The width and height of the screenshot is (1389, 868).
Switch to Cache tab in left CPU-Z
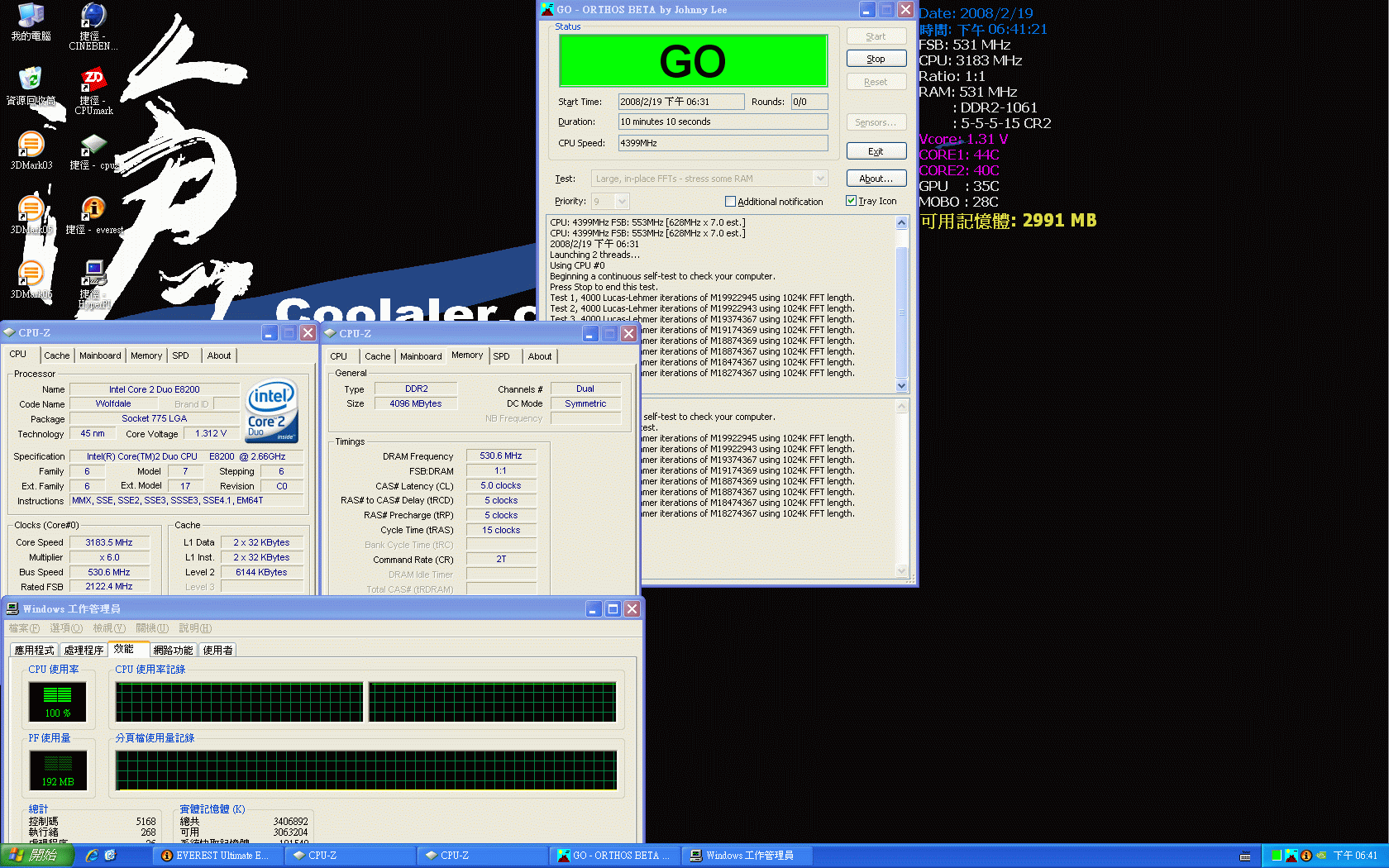(57, 355)
